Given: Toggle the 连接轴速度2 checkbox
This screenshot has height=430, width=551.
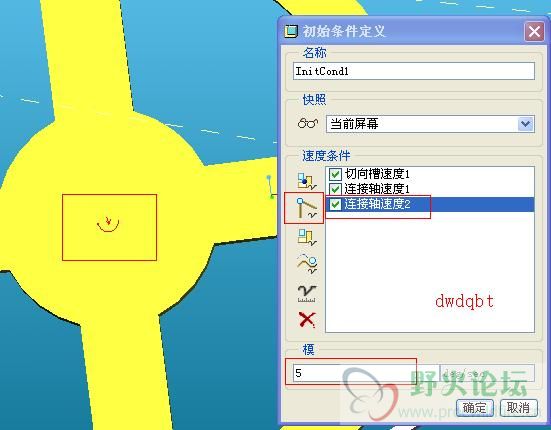Looking at the screenshot, I should [x=335, y=204].
